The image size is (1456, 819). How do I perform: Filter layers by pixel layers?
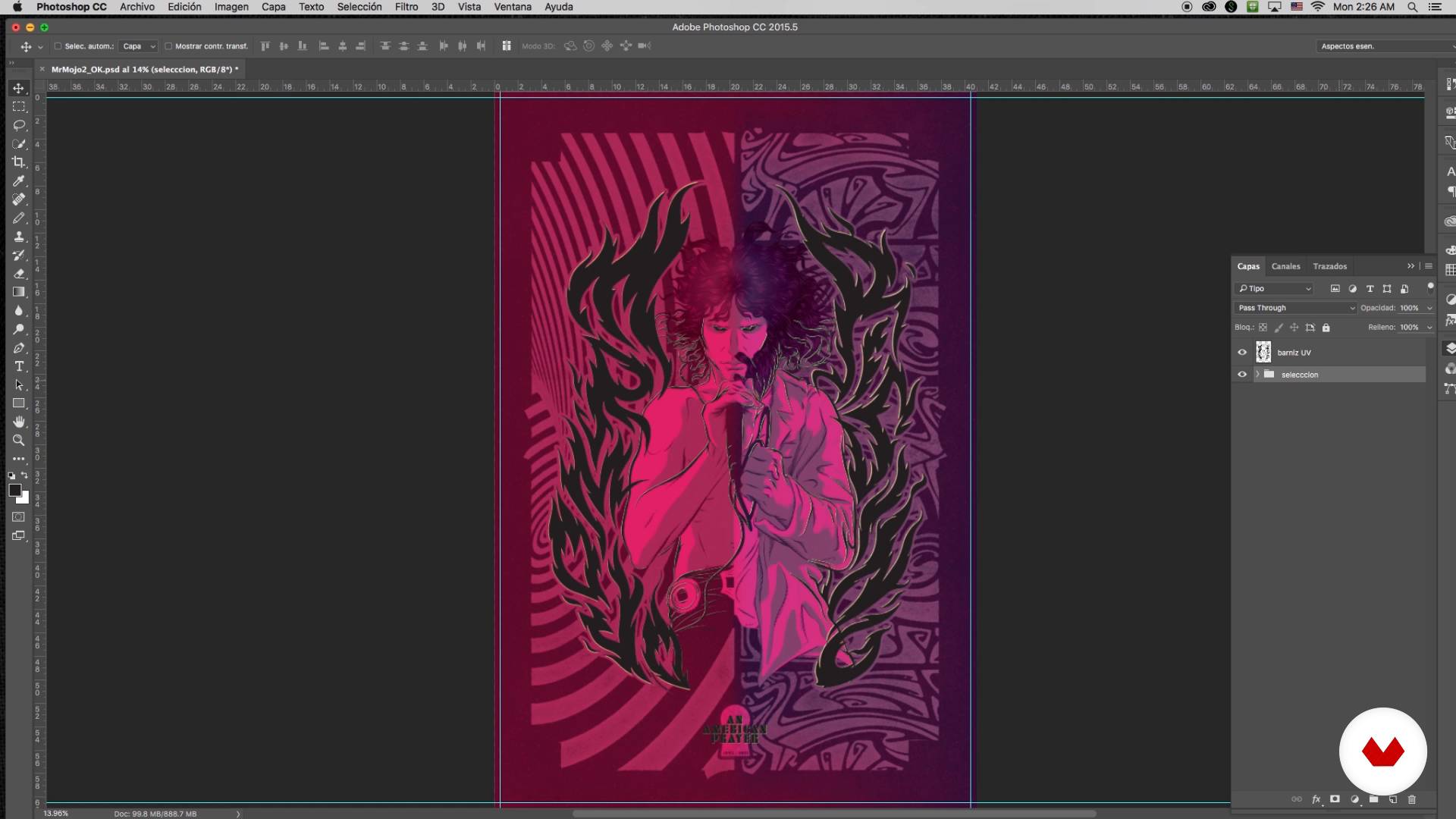coord(1335,288)
